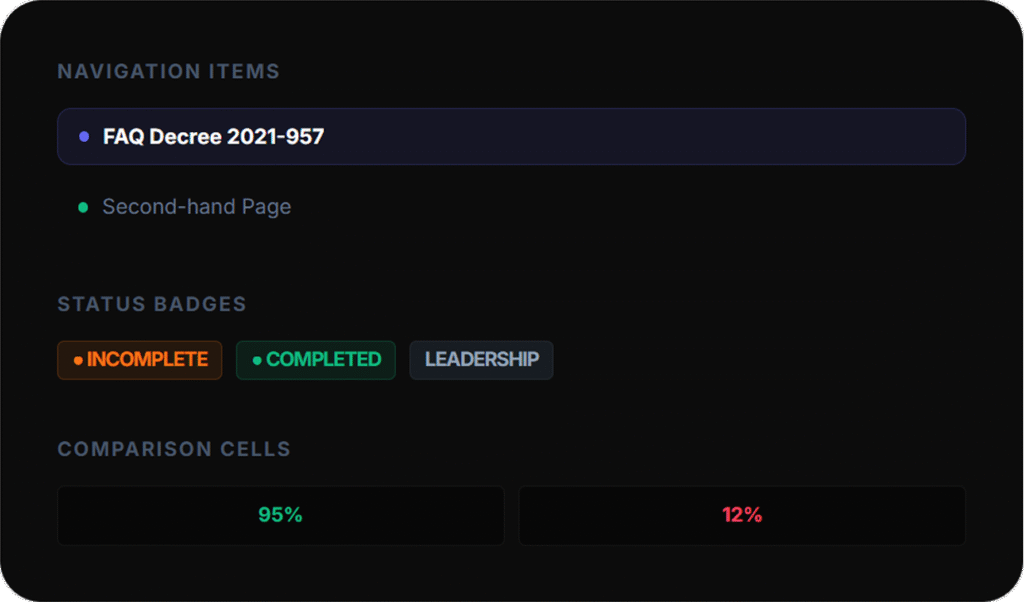Click the orange dot in INCOMPLETE badge

[x=78, y=360]
